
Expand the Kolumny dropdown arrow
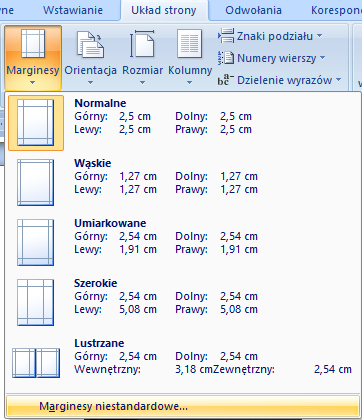190,82
